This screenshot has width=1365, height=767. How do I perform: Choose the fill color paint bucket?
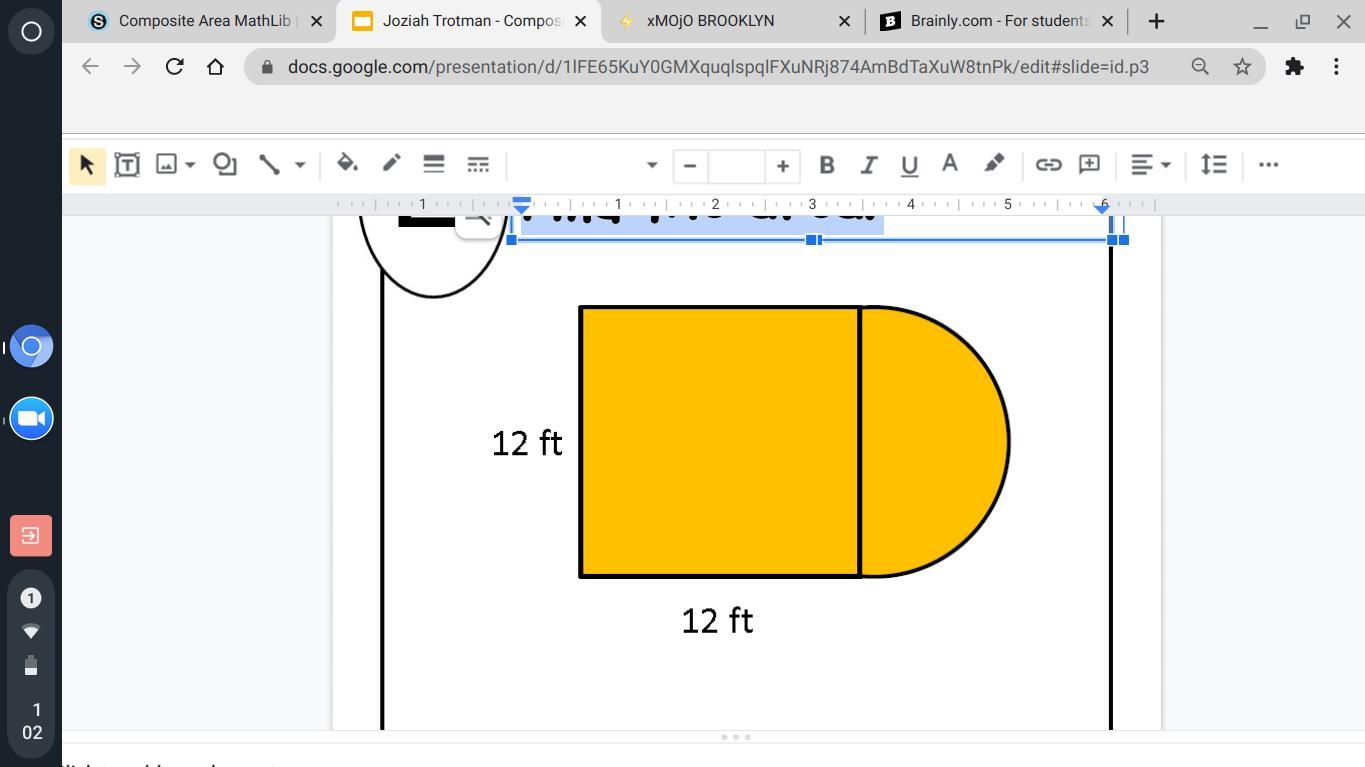[x=347, y=165]
